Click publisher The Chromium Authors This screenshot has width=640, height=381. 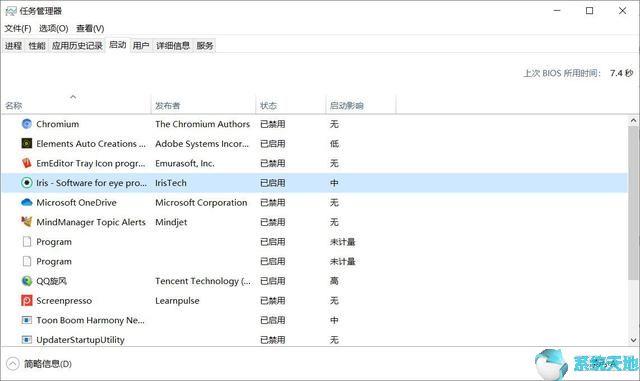[202, 124]
